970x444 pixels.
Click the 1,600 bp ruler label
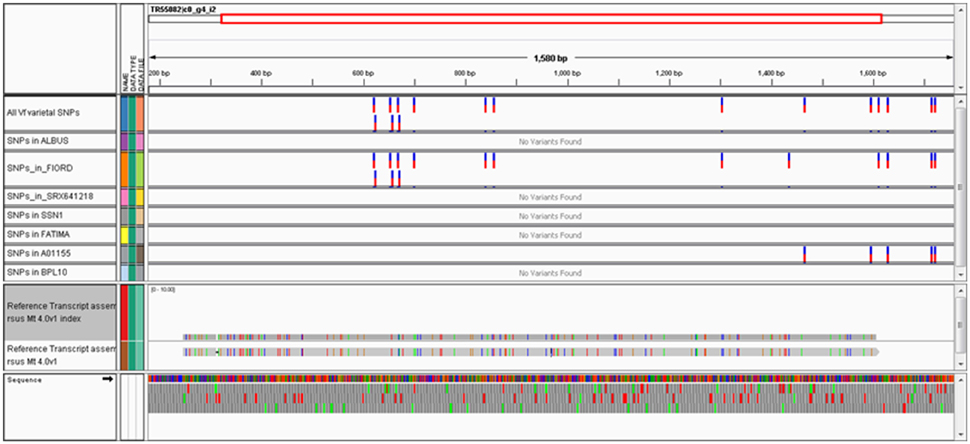pos(872,73)
